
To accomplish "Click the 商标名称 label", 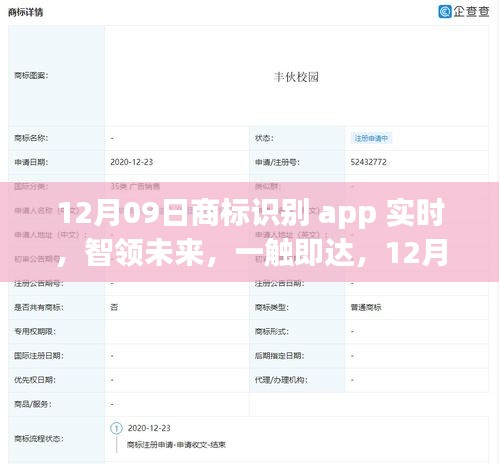I will (x=31, y=138).
